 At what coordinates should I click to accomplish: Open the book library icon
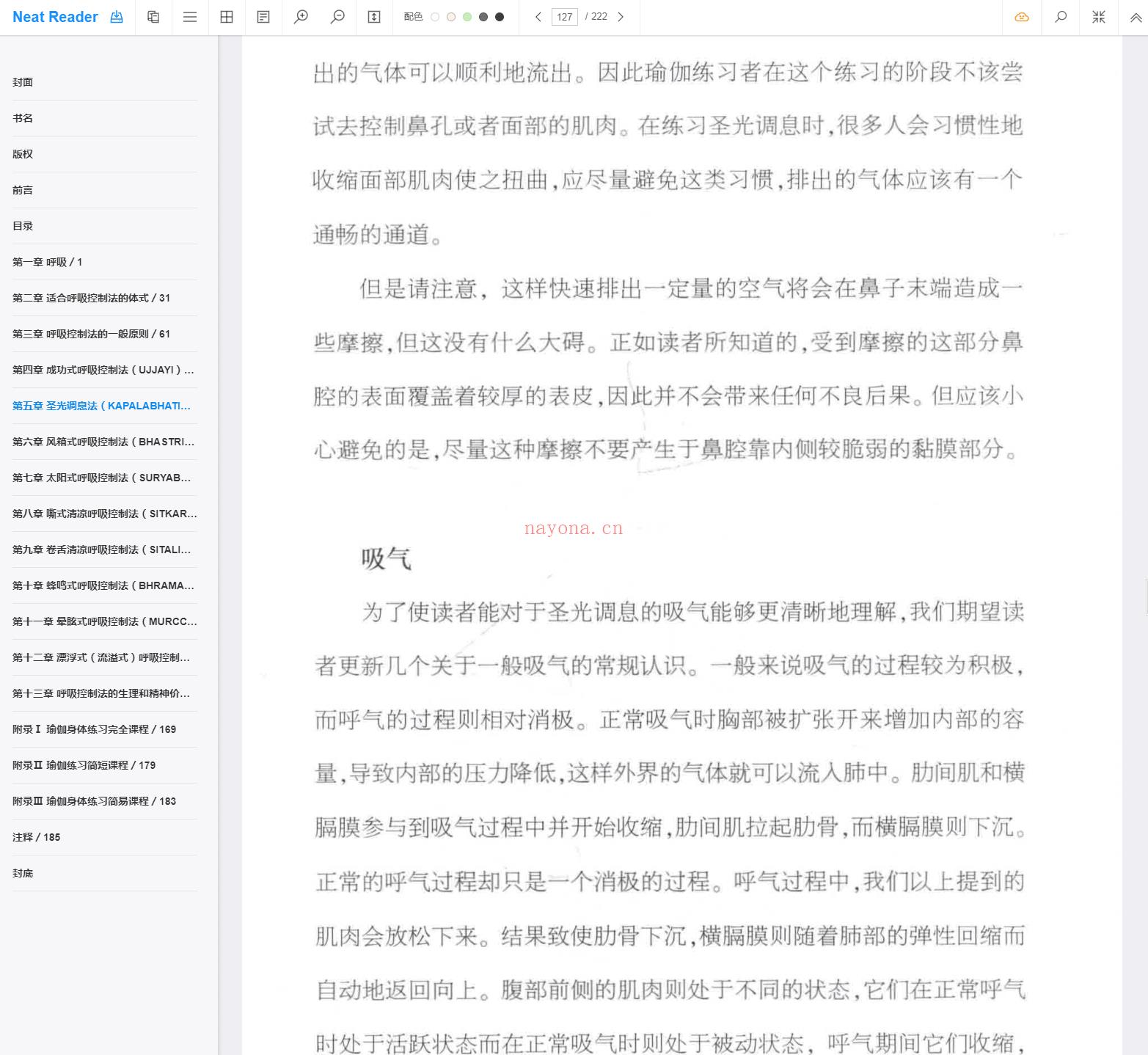pyautogui.click(x=153, y=17)
